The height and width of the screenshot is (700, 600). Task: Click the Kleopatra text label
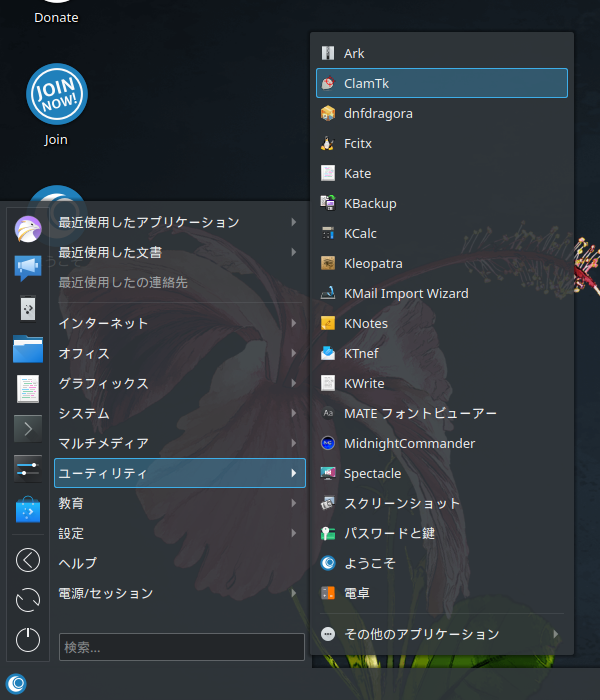tap(373, 263)
